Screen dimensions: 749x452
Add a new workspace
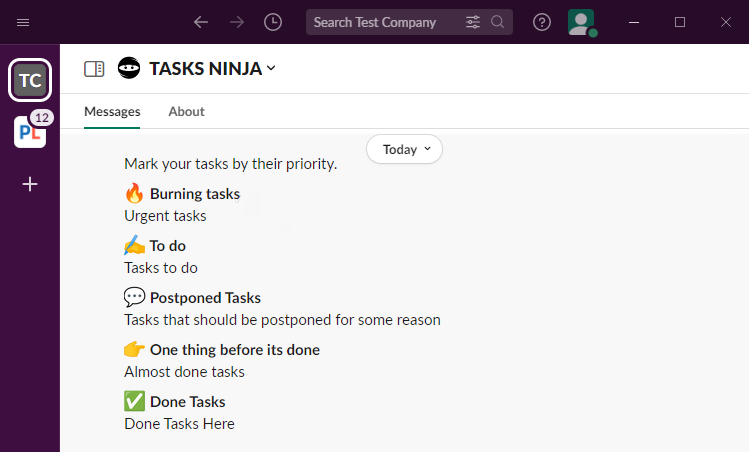coord(30,184)
